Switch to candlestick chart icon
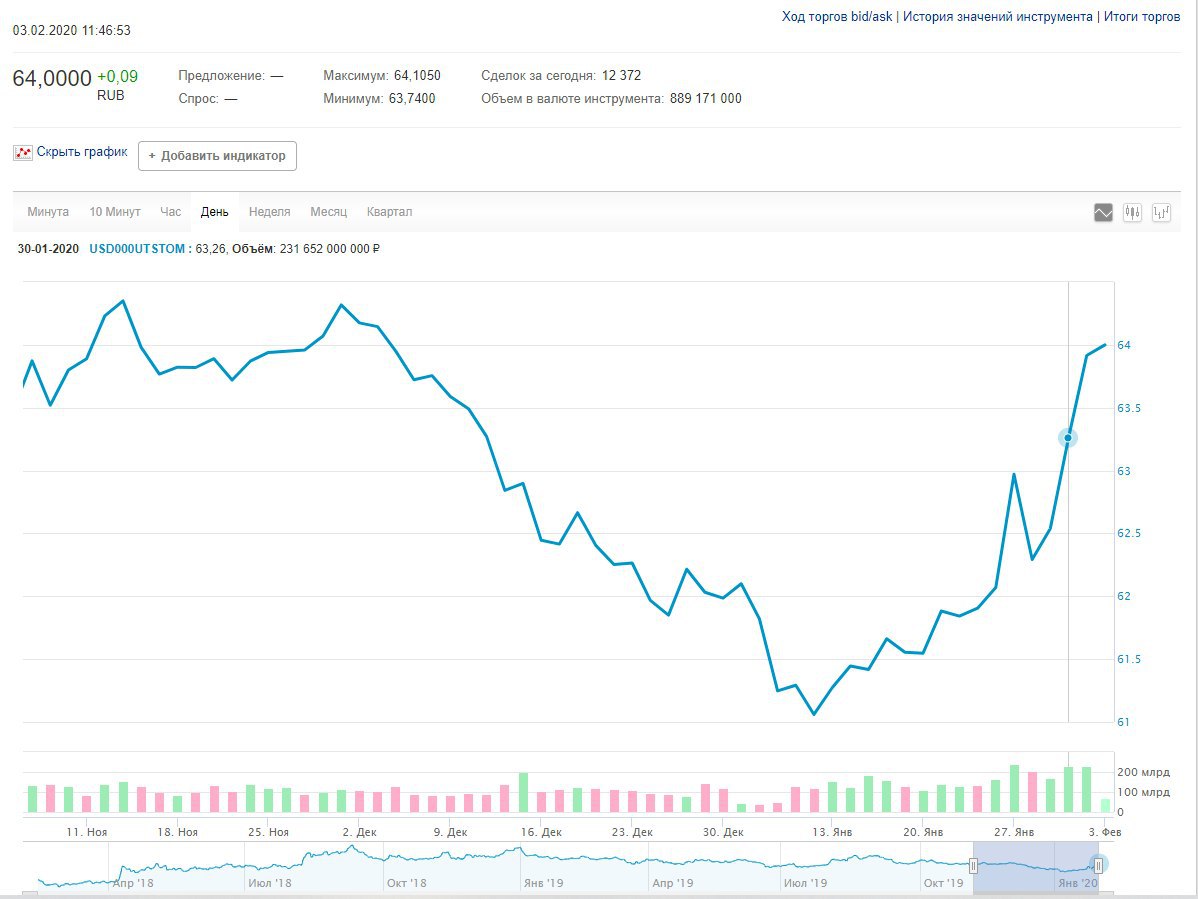 pos(1132,212)
